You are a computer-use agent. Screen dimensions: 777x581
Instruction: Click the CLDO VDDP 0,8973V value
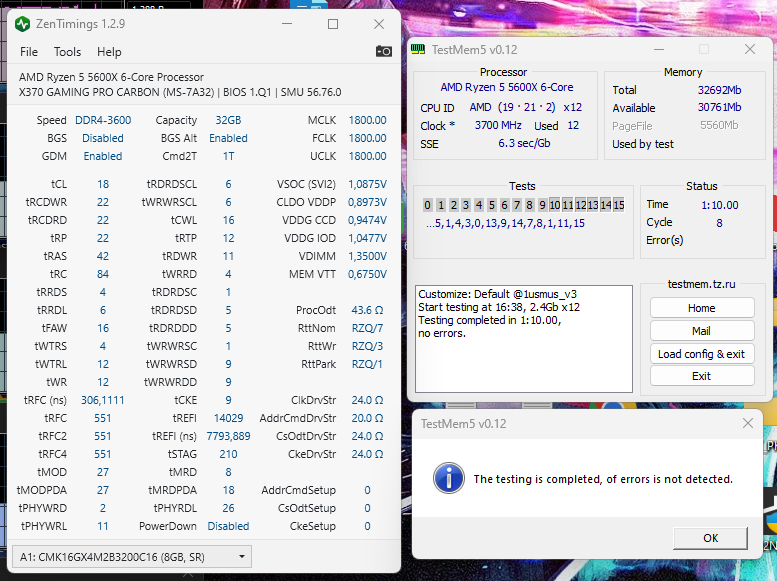pyautogui.click(x=367, y=202)
